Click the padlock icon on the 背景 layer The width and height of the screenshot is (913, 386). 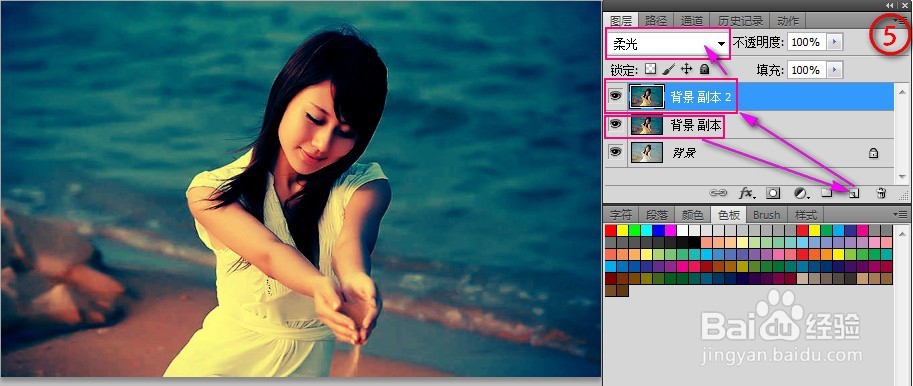point(873,154)
